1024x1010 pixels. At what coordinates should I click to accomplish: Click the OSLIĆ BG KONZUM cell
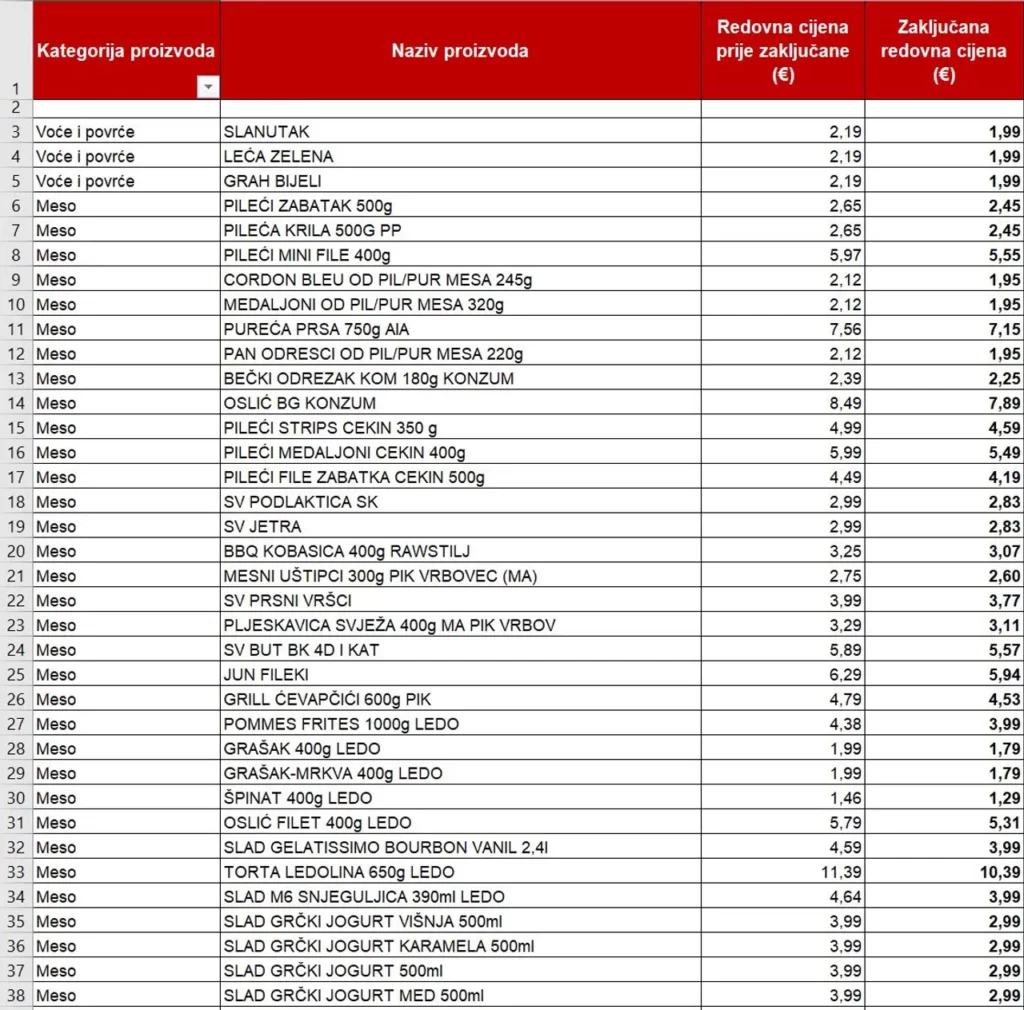[460, 403]
